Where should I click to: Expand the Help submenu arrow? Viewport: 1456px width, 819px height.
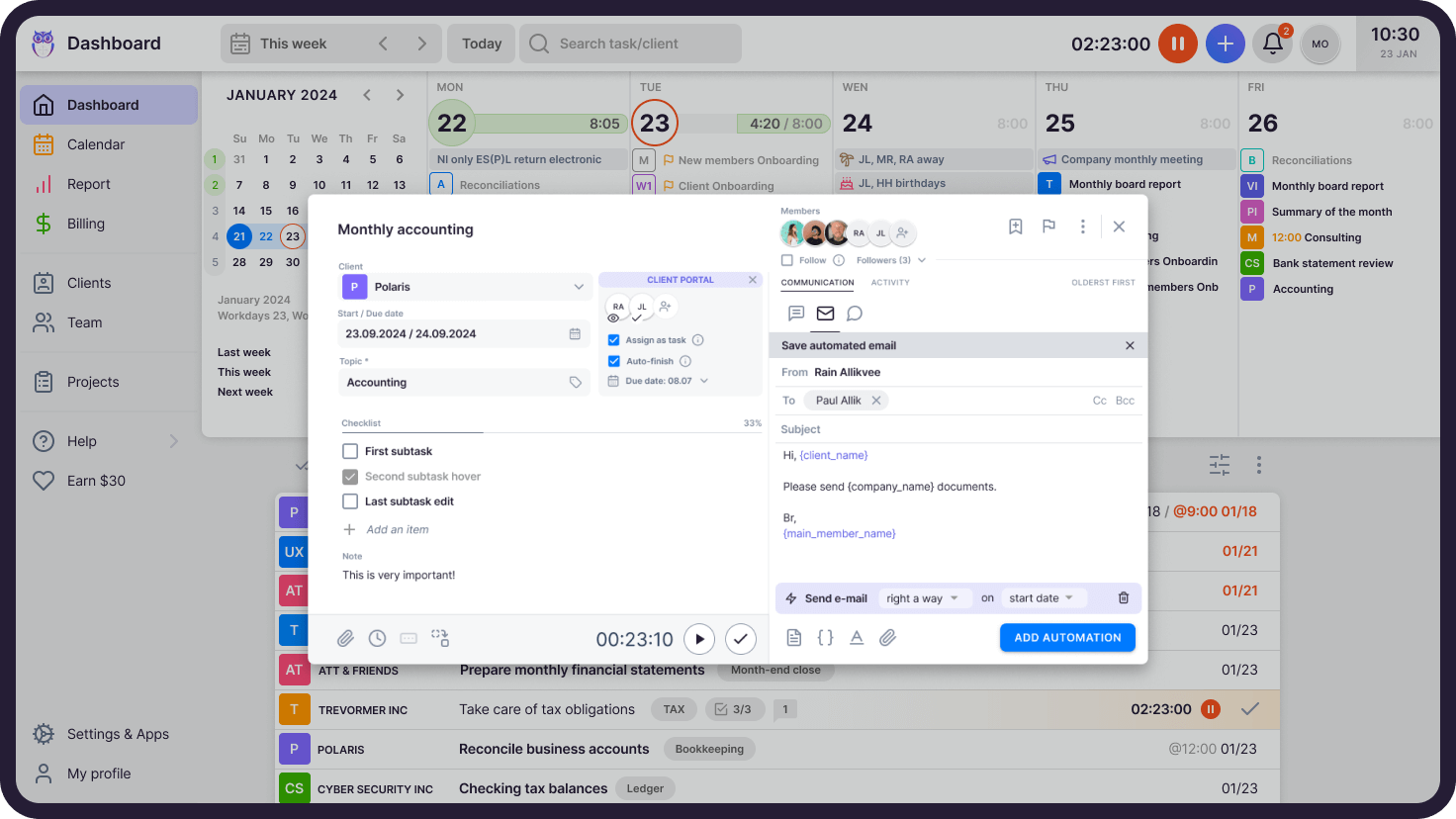click(x=174, y=441)
